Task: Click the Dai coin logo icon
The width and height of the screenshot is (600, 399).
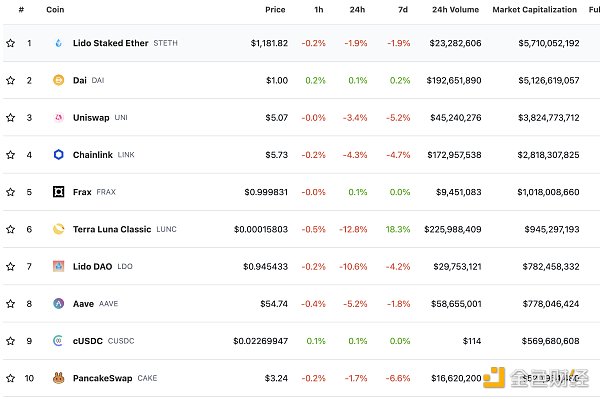Action: [x=59, y=80]
